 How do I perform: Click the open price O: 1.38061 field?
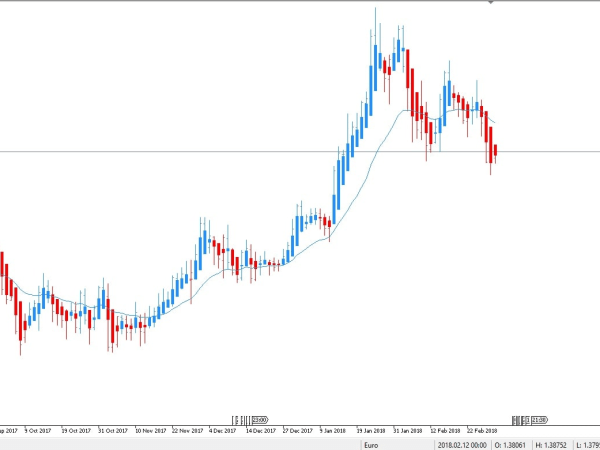pos(510,443)
